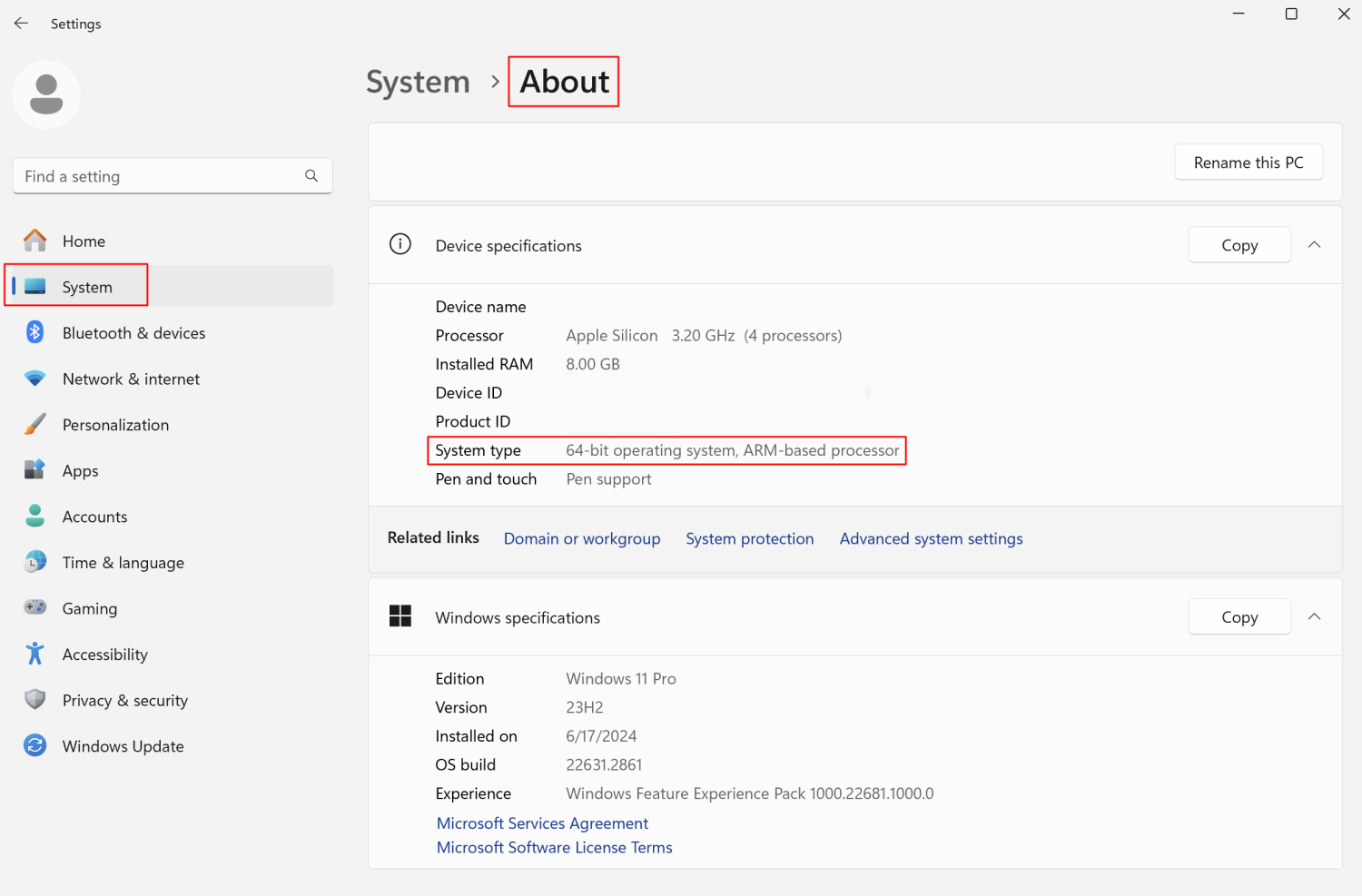Click the Device specifications info icon
The image size is (1362, 896).
tap(400, 244)
